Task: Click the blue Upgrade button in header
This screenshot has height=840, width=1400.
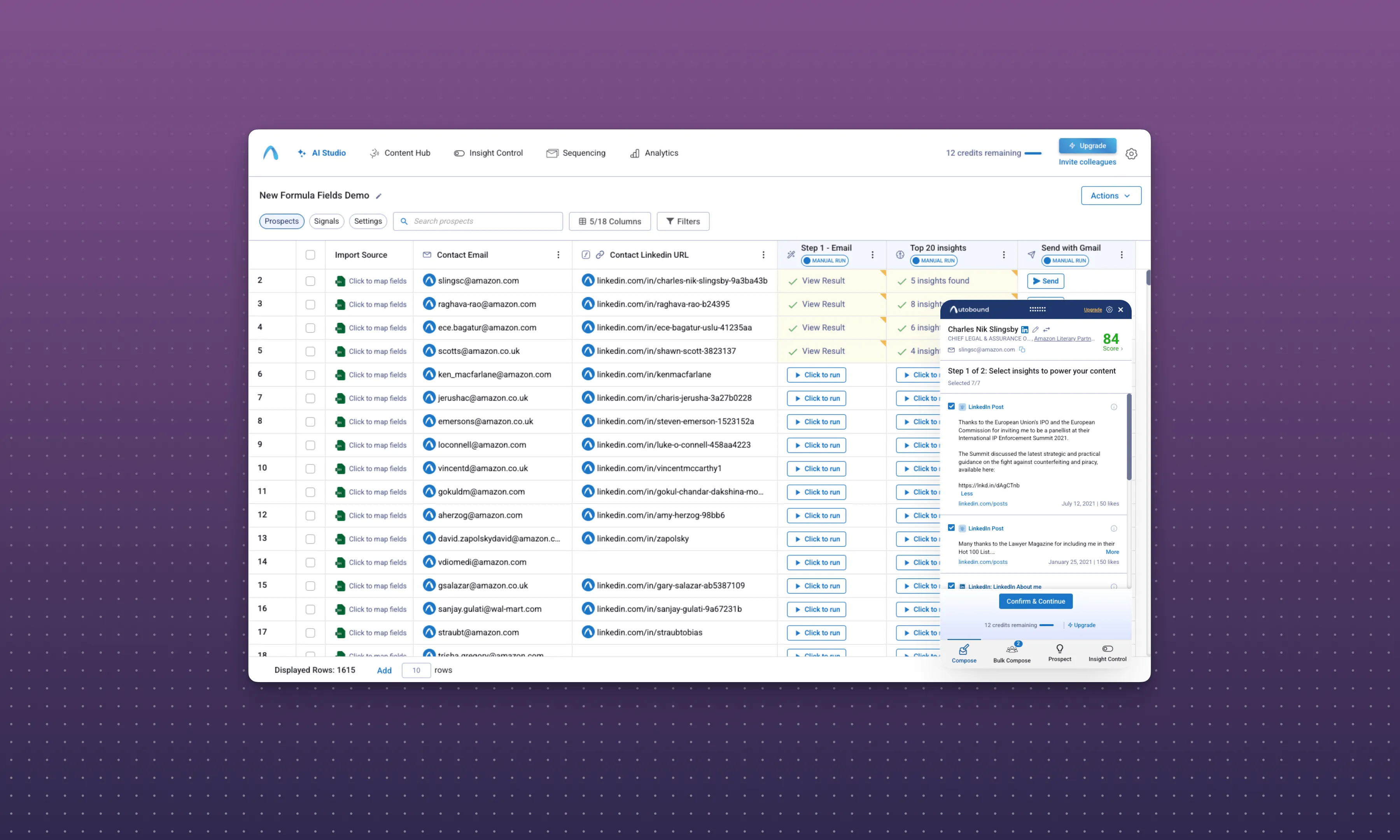Action: click(1087, 146)
